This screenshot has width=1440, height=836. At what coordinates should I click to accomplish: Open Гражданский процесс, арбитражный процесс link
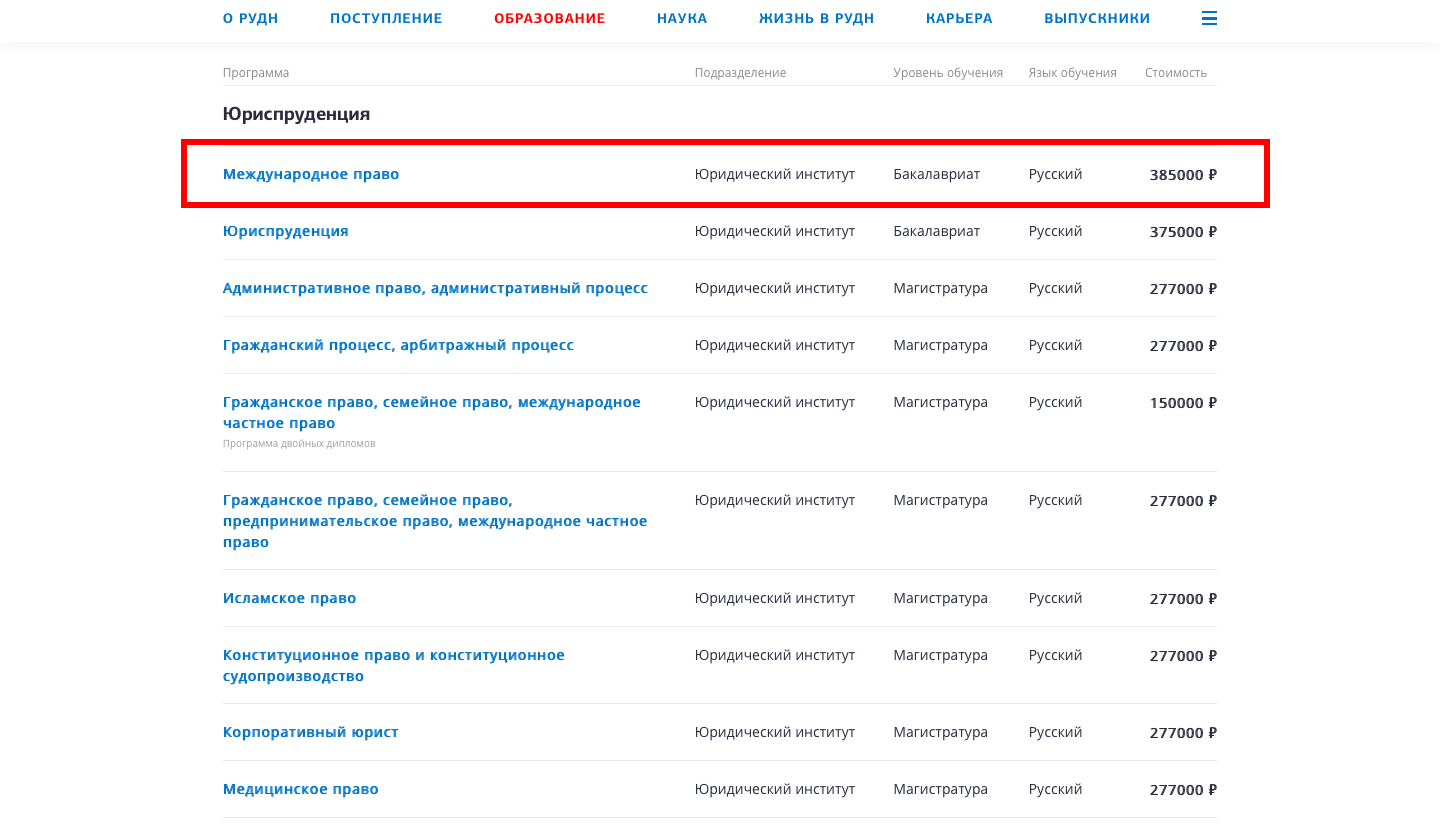coord(398,345)
